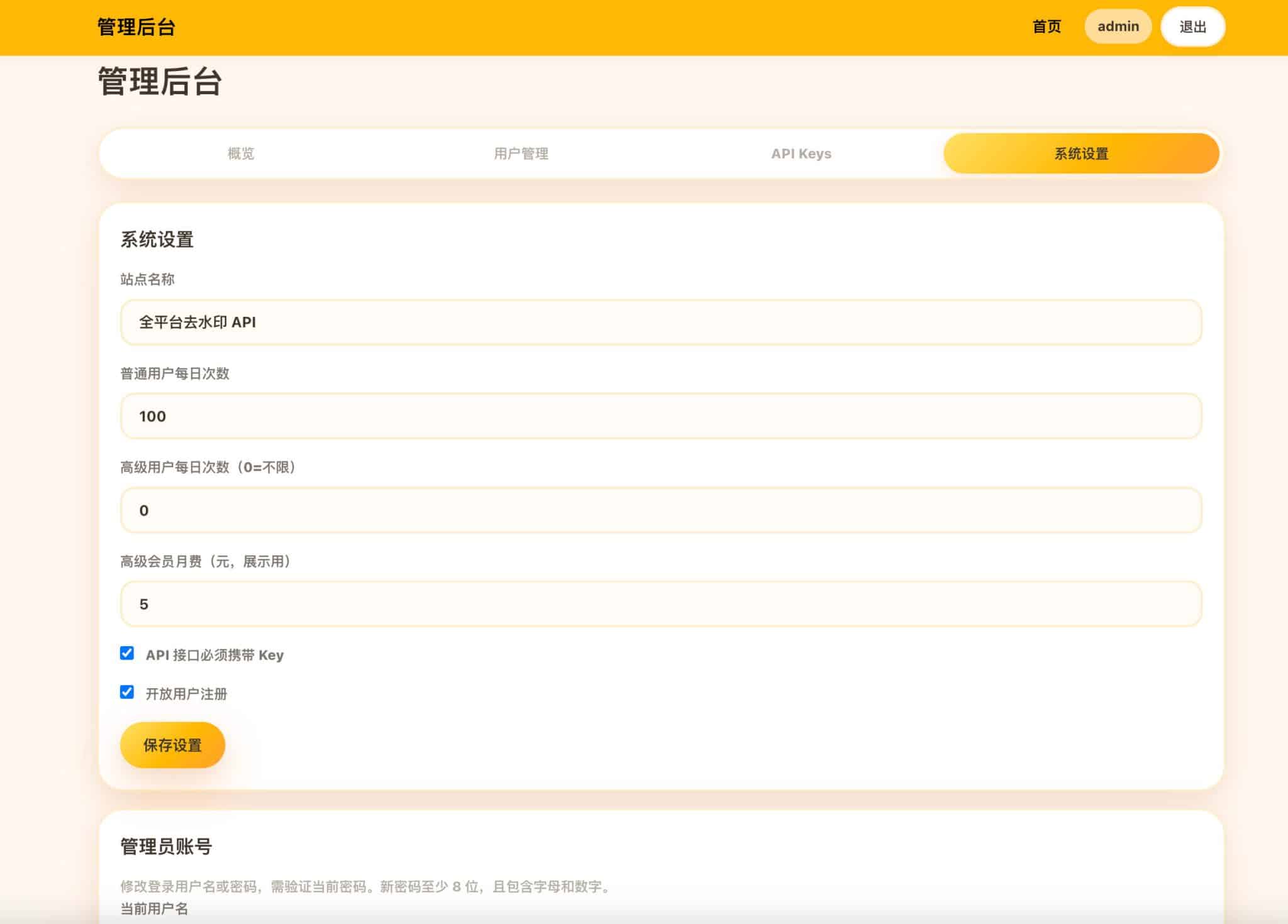Click the 站点名称 input field
The width and height of the screenshot is (1288, 924).
tap(661, 322)
